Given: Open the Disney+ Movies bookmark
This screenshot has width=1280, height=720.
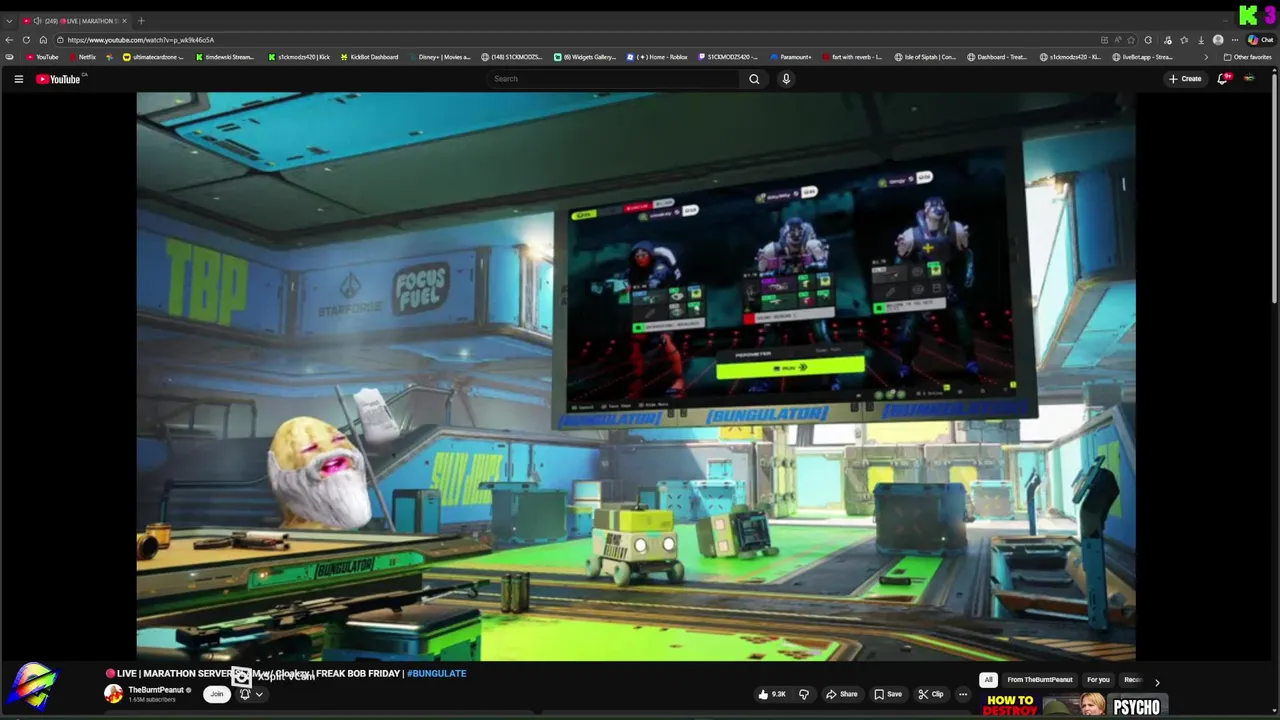Looking at the screenshot, I should point(440,57).
